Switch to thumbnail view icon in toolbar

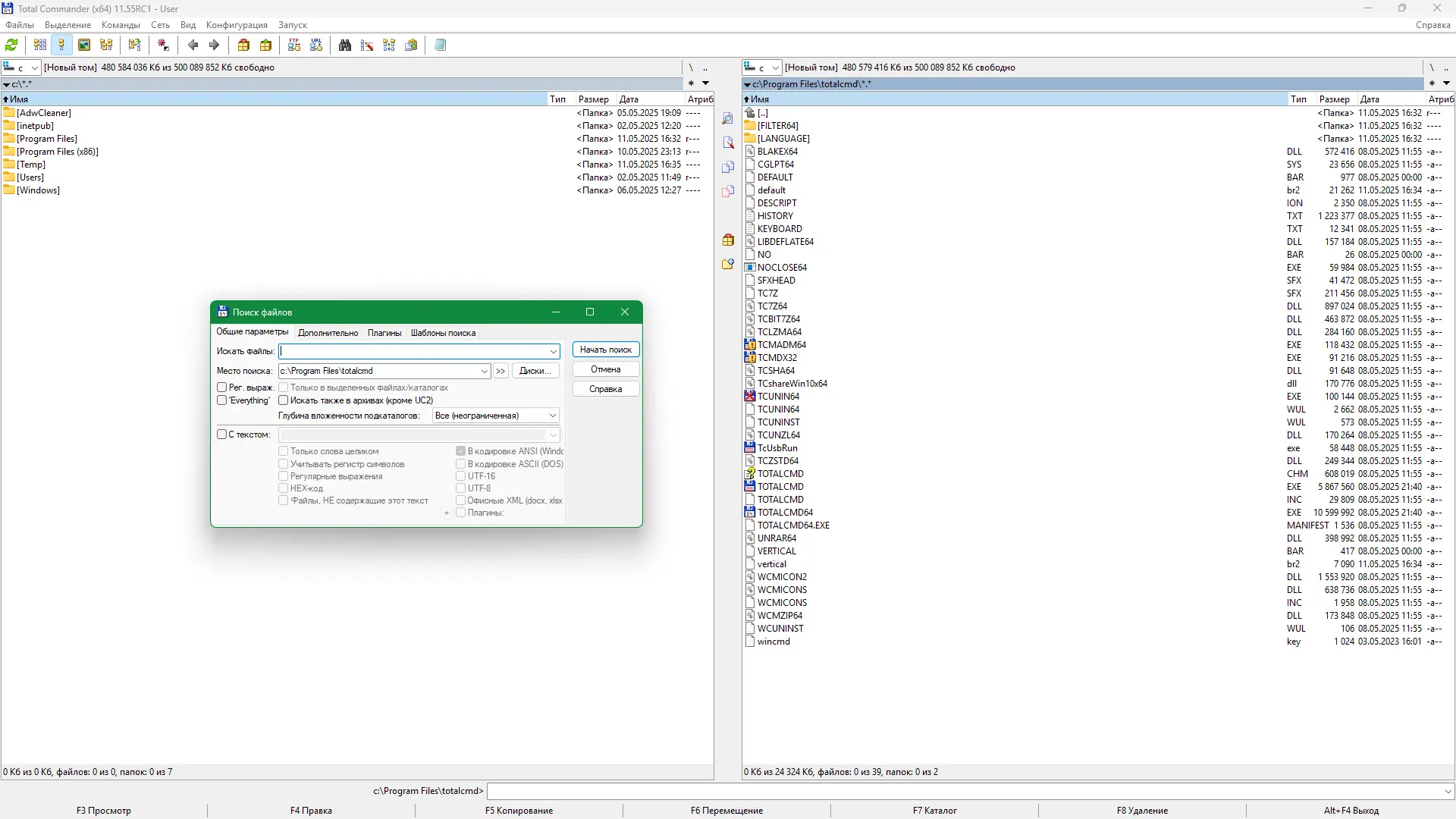84,45
